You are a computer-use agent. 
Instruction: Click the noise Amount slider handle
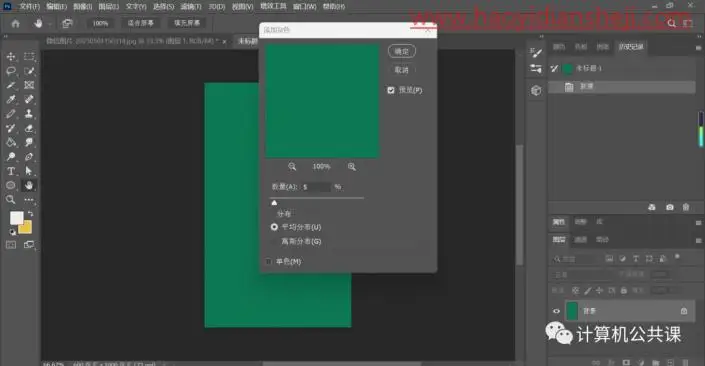274,203
